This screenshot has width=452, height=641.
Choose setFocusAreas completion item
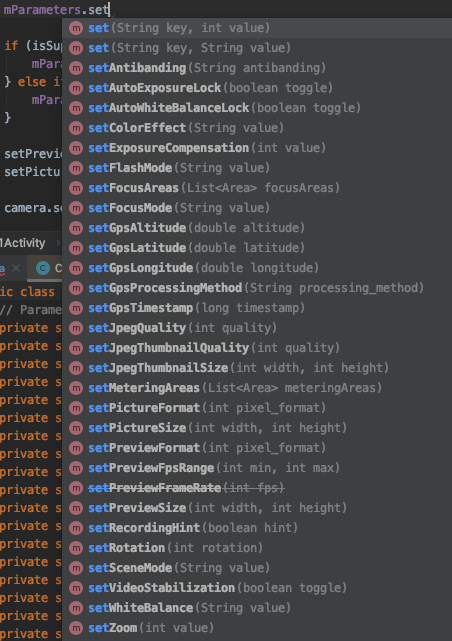point(257,188)
